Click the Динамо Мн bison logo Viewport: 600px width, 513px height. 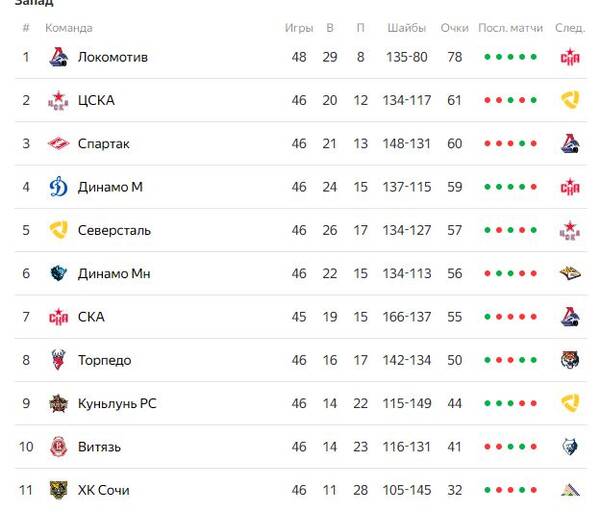(x=59, y=273)
